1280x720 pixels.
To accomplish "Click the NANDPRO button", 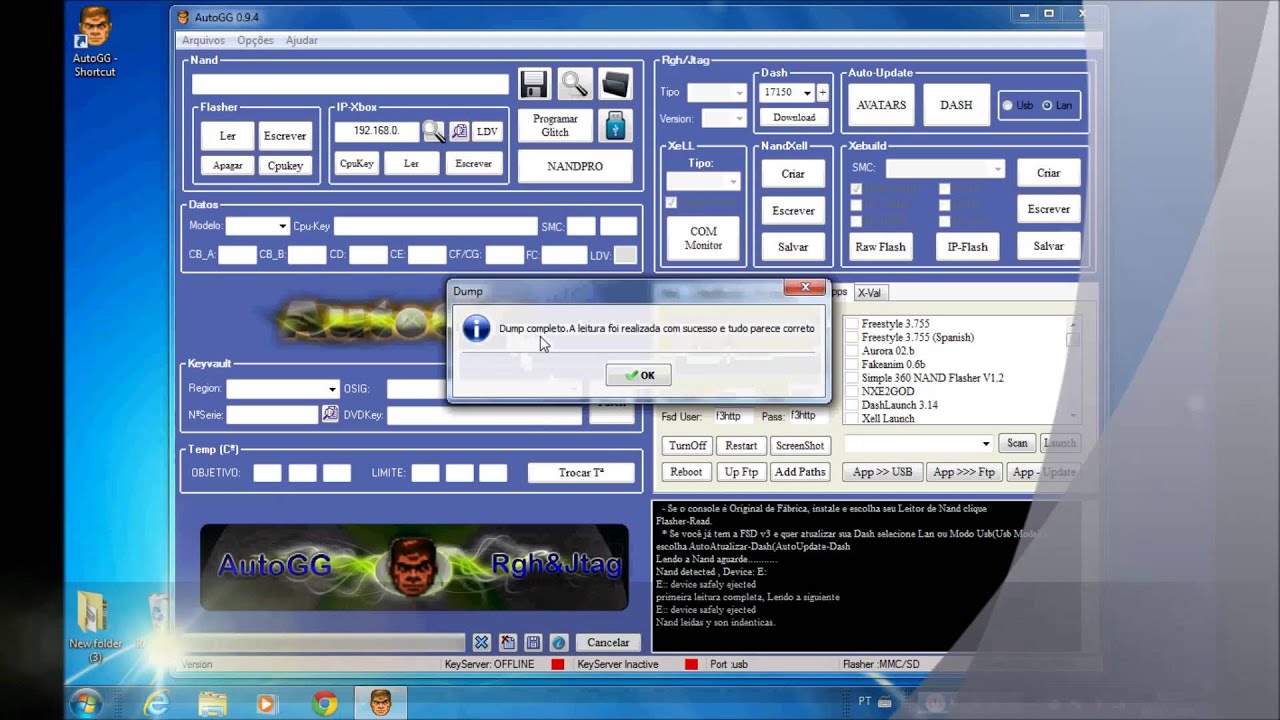I will point(575,166).
